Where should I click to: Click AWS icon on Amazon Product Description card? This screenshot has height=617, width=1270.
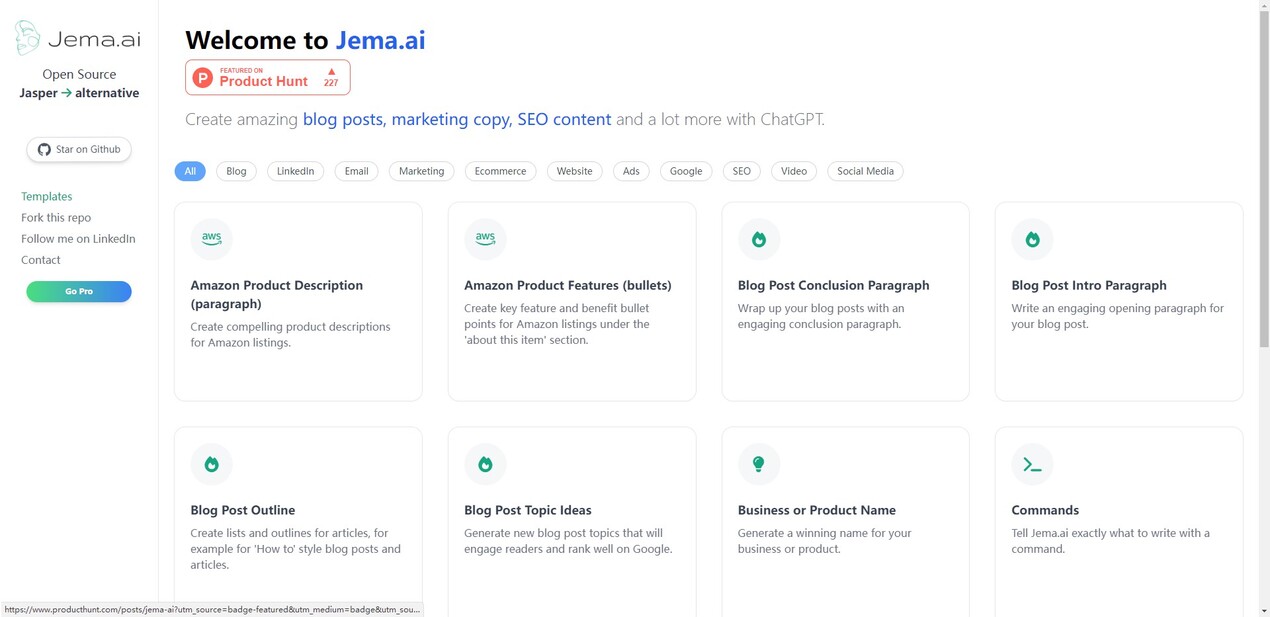pos(211,239)
